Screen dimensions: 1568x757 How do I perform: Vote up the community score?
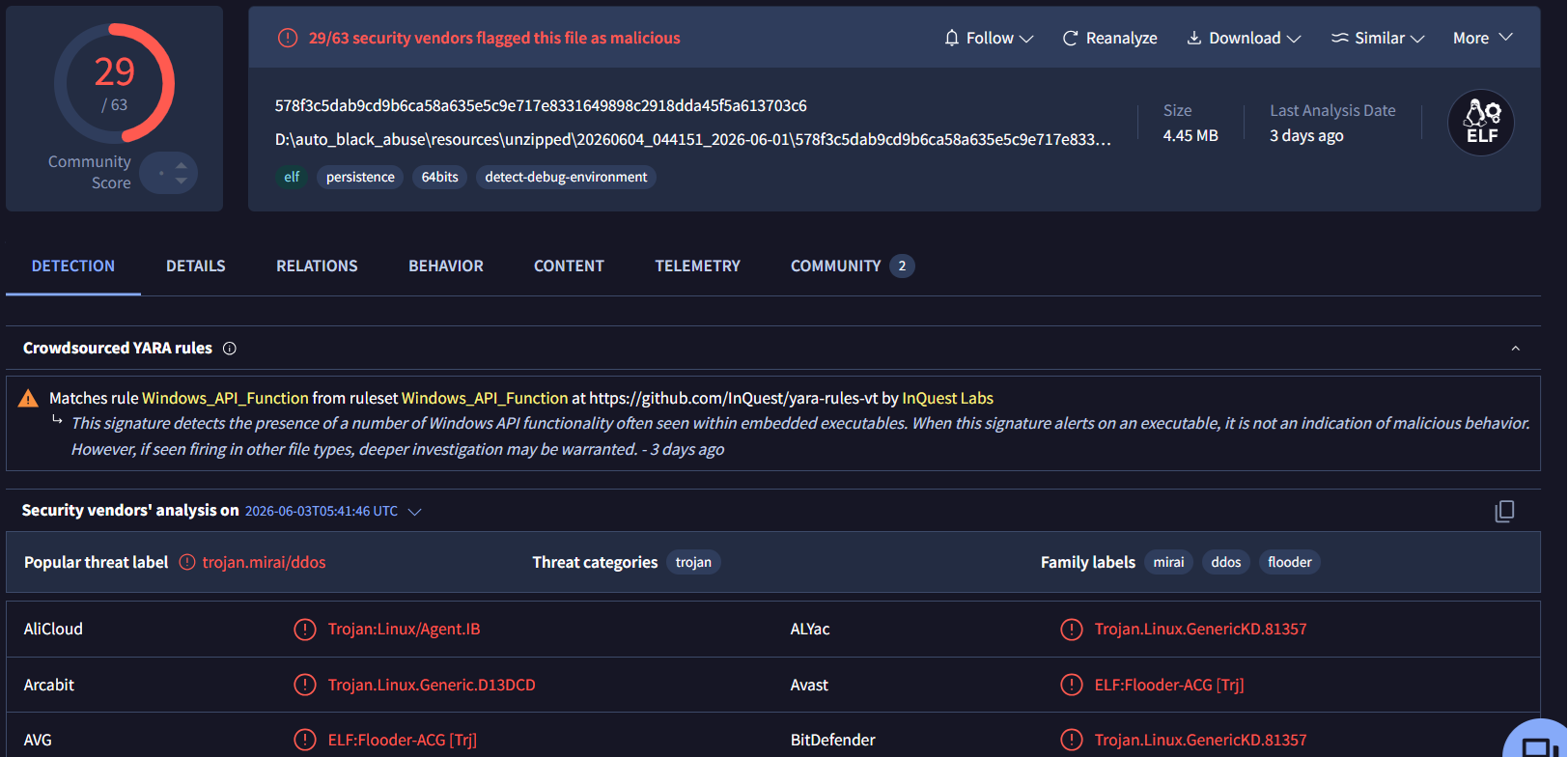(x=182, y=165)
